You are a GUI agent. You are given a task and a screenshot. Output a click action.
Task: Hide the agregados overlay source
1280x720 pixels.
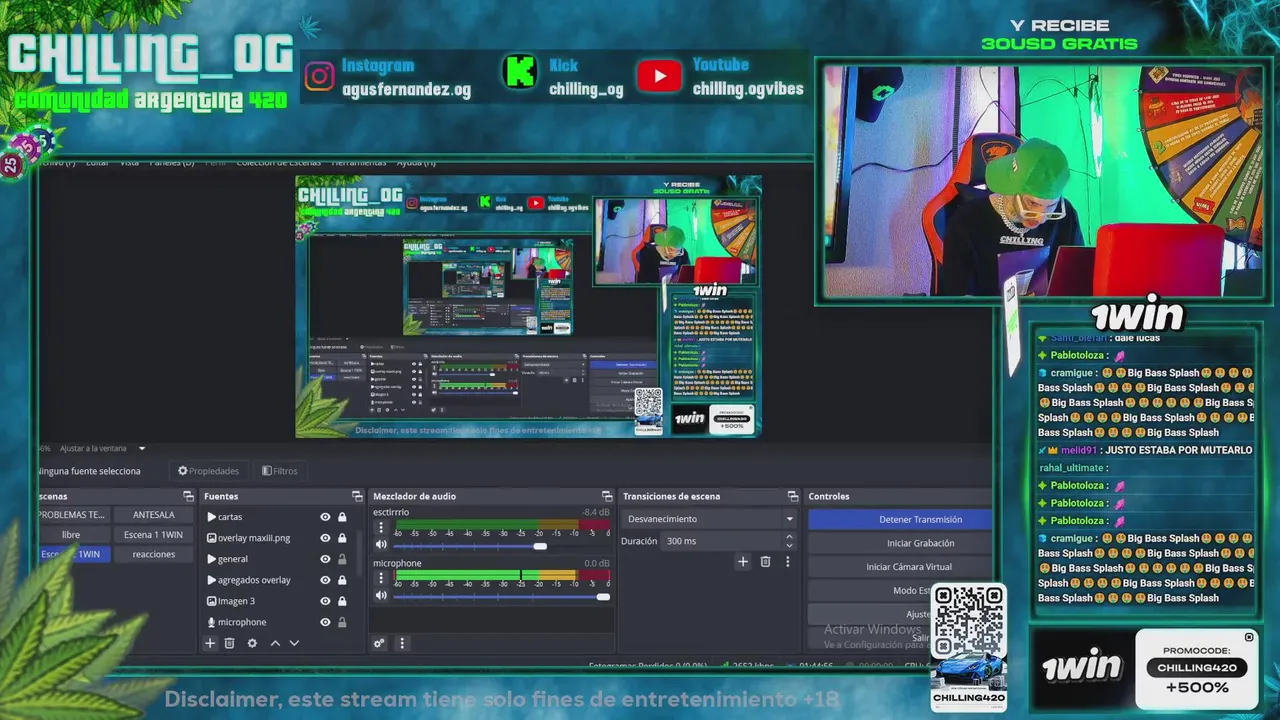point(325,580)
